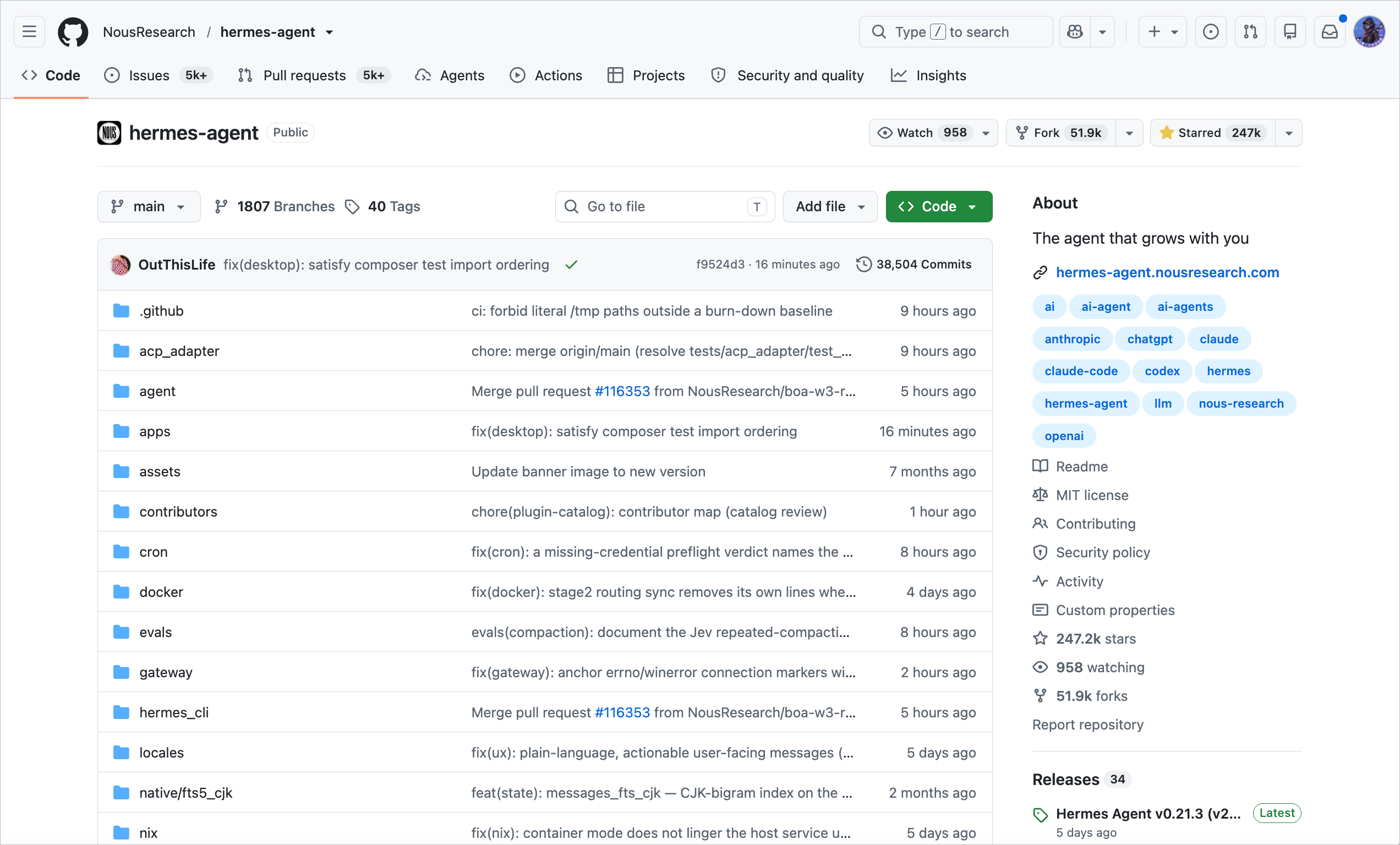
Task: View 1807 Branches
Action: click(x=275, y=207)
